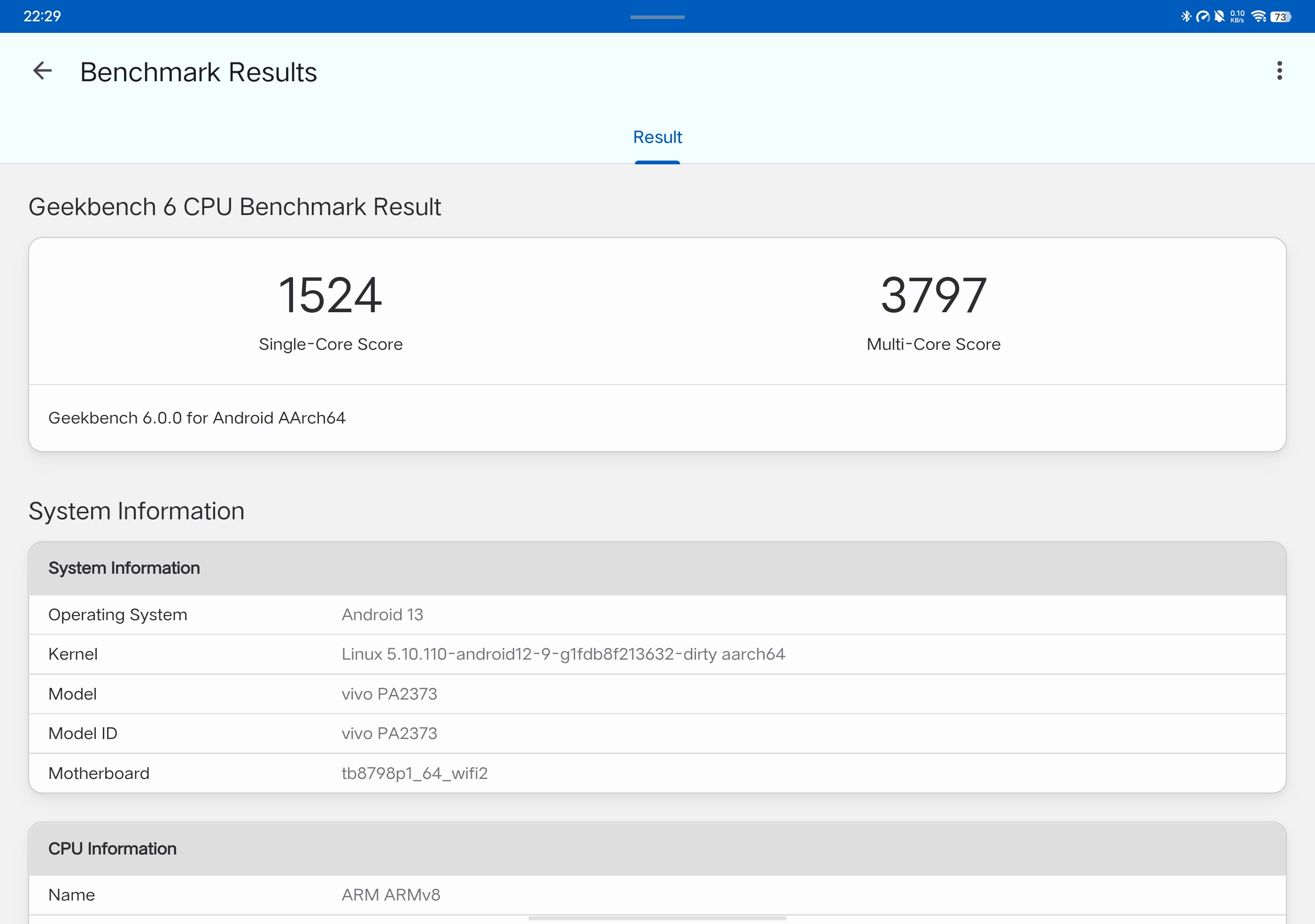Click the tb8798p1_64_wifi2 value

pos(415,773)
